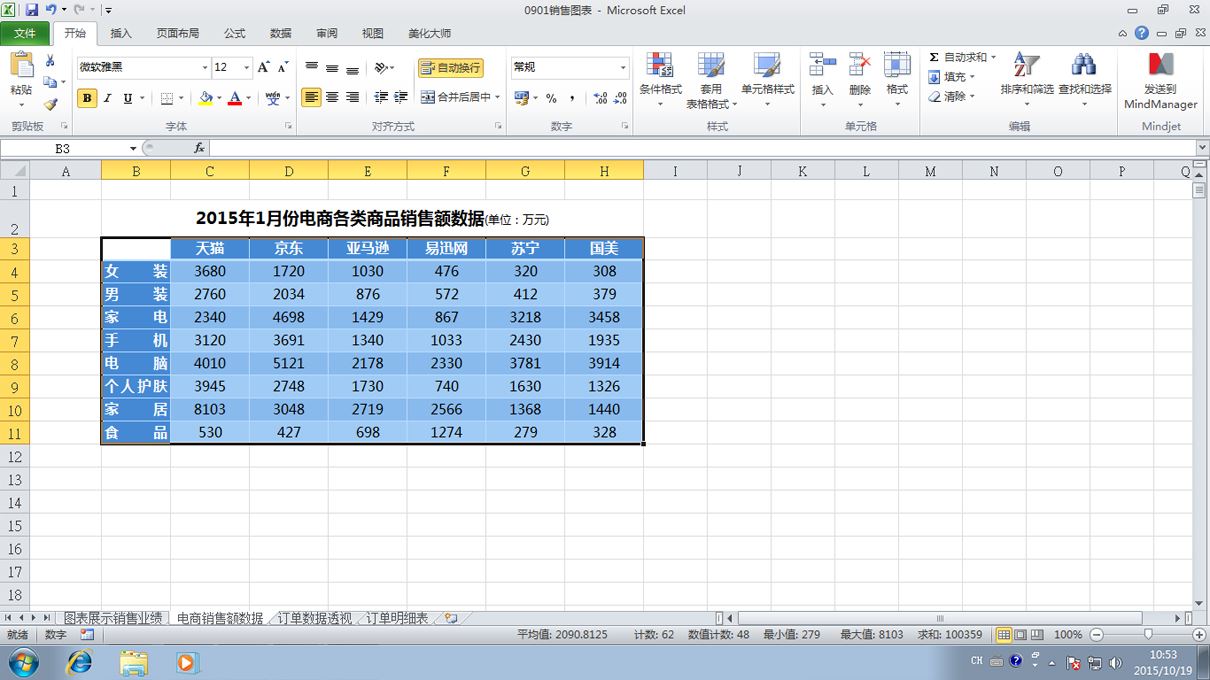Switch to the Formulas (公式) tab
Viewport: 1210px width, 680px height.
[235, 33]
